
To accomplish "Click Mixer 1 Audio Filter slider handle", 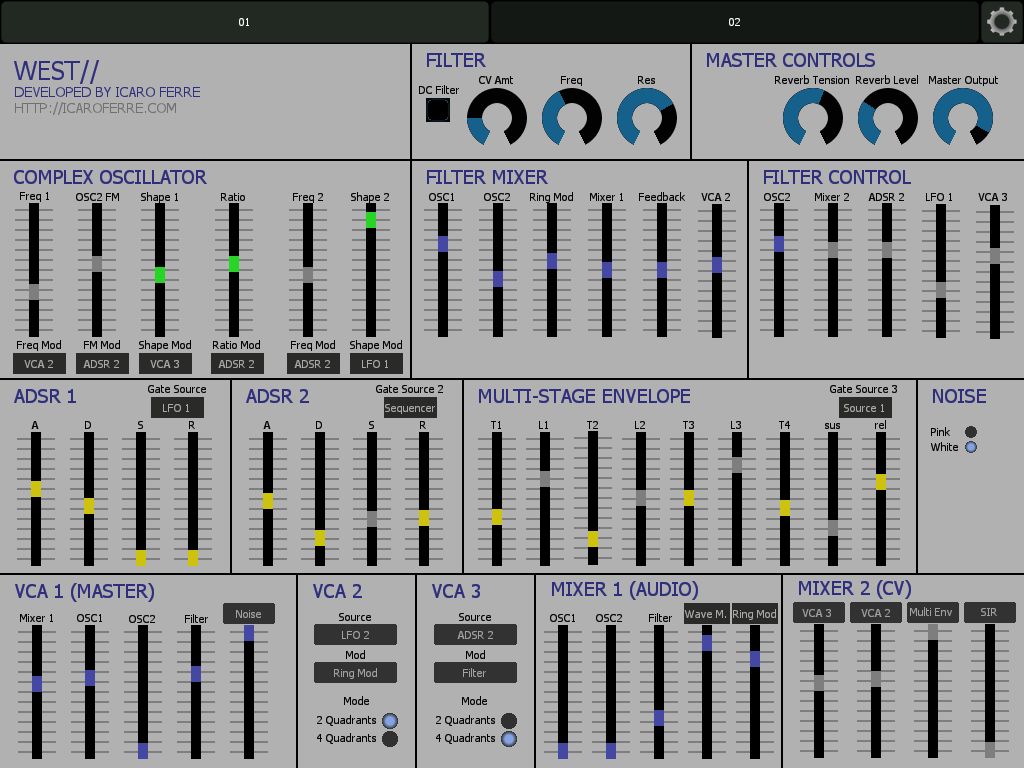I will [x=659, y=718].
